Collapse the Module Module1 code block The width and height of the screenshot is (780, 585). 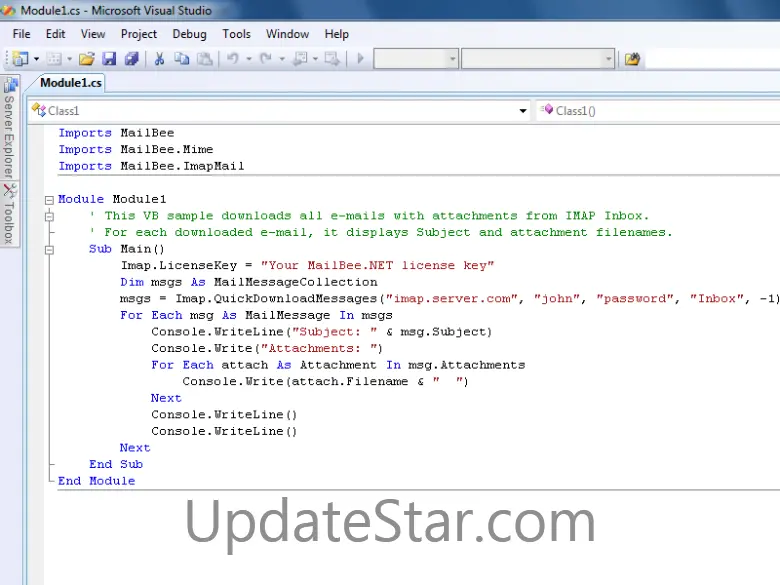click(x=49, y=200)
